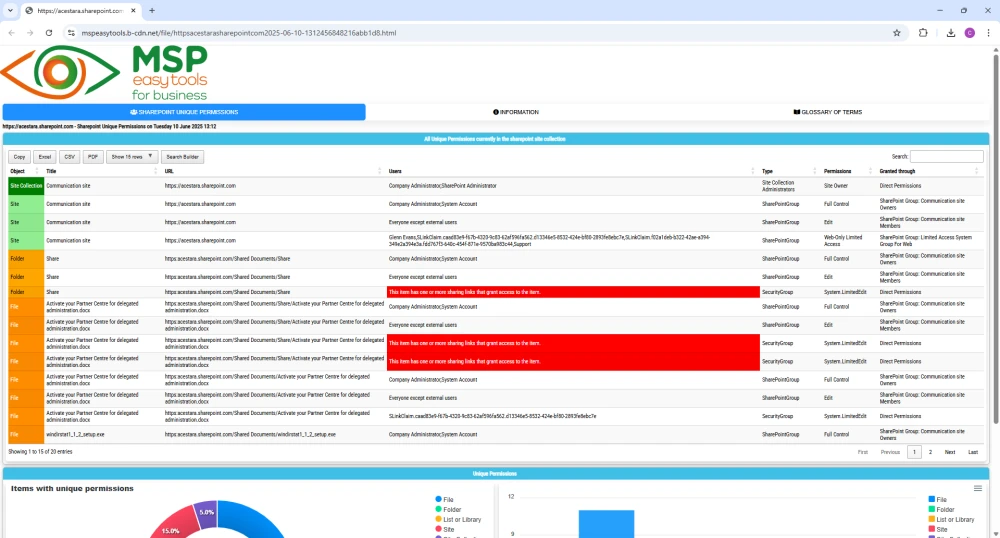Toggle File series in bar chart legend
Image resolution: width=1000 pixels, height=538 pixels.
[938, 499]
